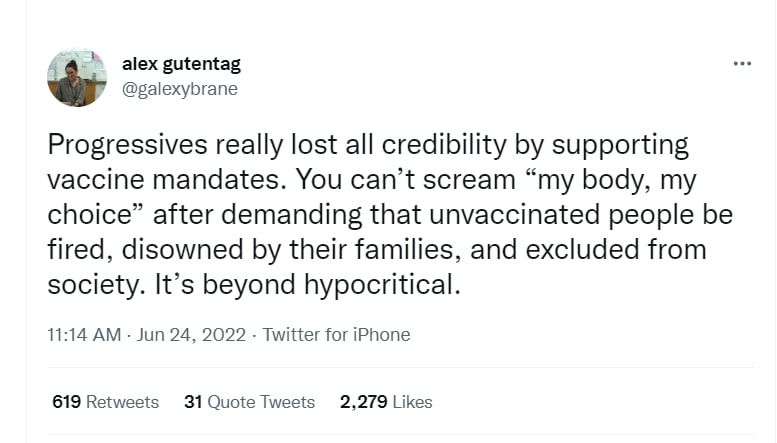Click the Jun 24, 2022 date

click(x=193, y=335)
